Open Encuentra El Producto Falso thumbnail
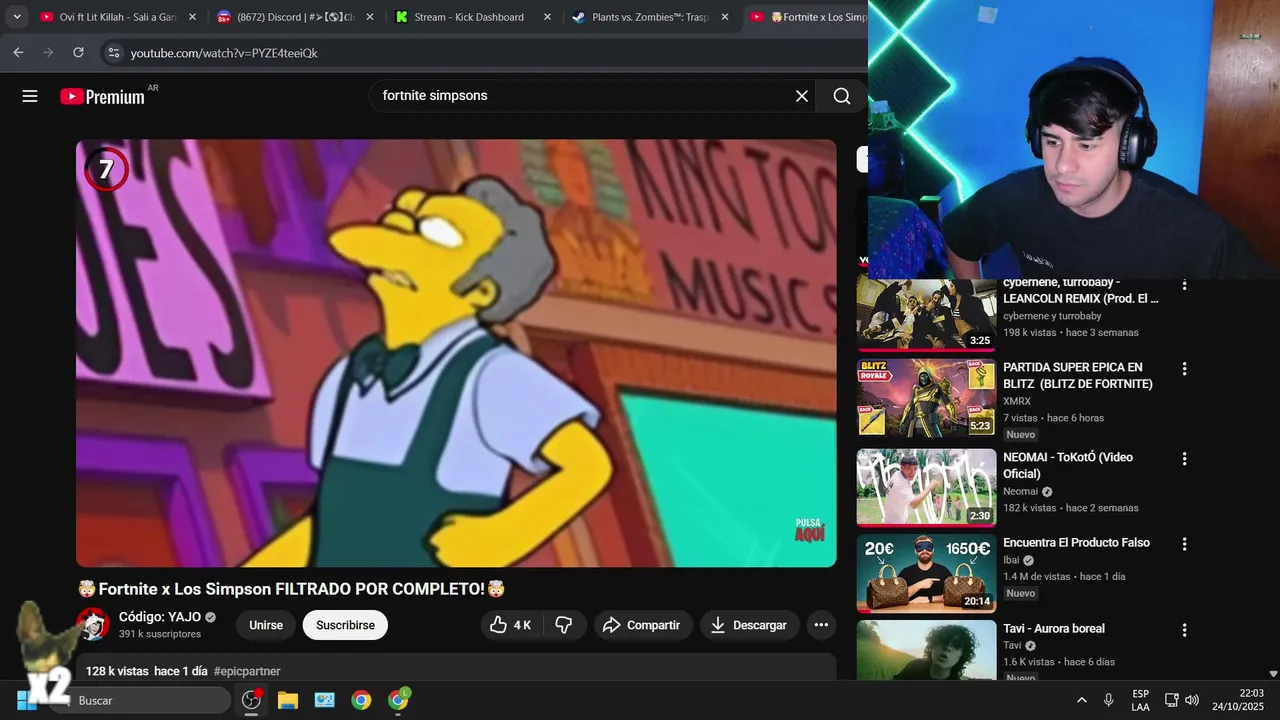 click(x=926, y=573)
